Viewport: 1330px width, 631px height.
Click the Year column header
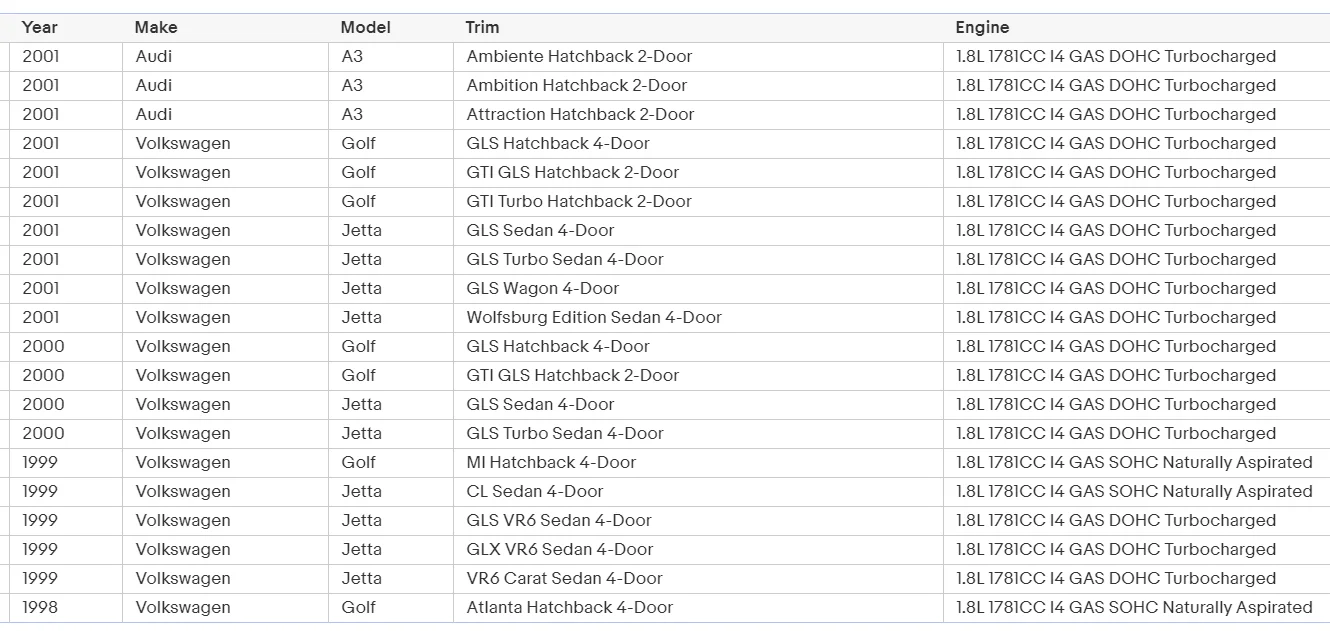pos(40,28)
